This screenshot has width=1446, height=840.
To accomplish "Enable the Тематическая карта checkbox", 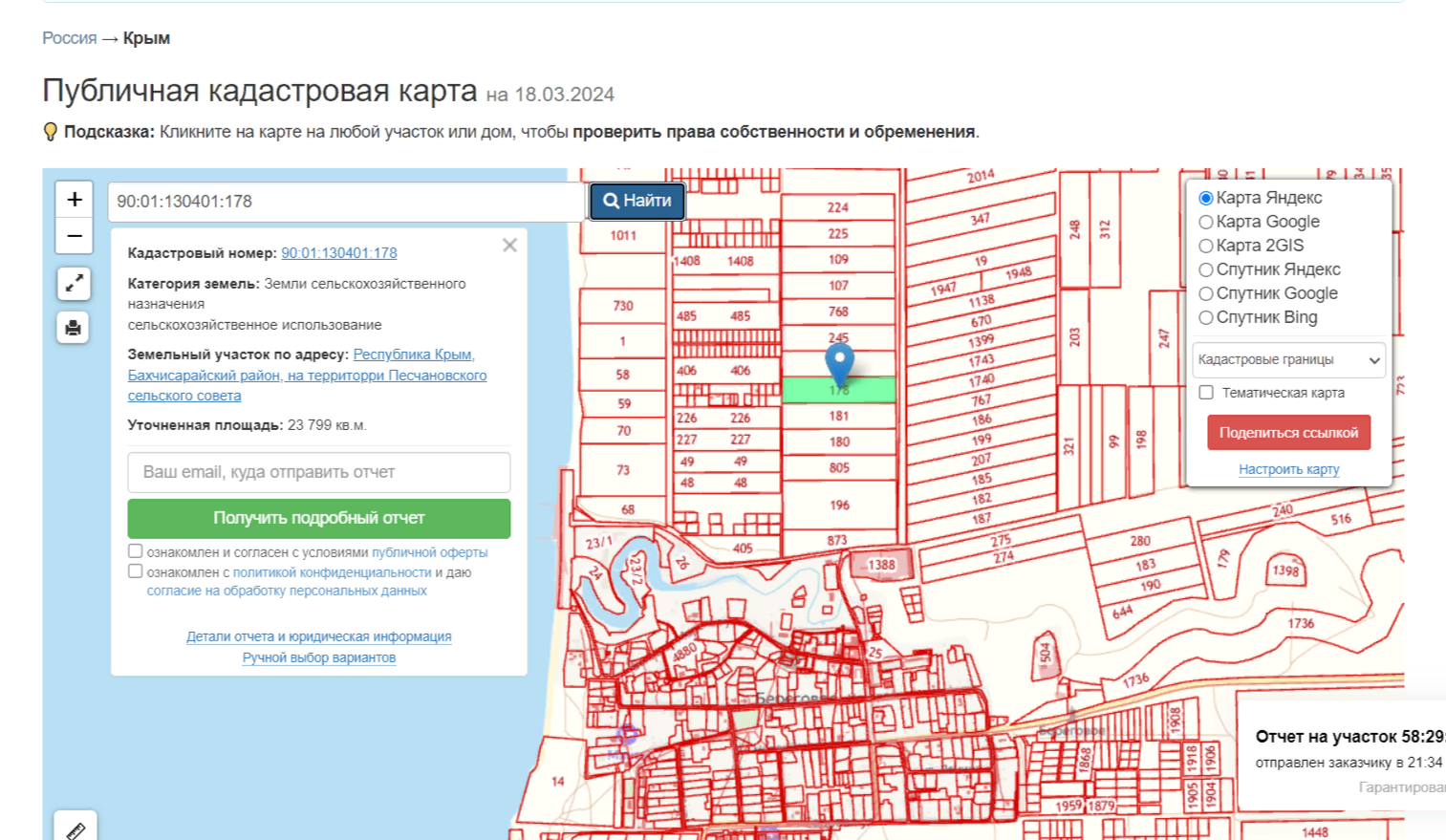I will [1206, 393].
